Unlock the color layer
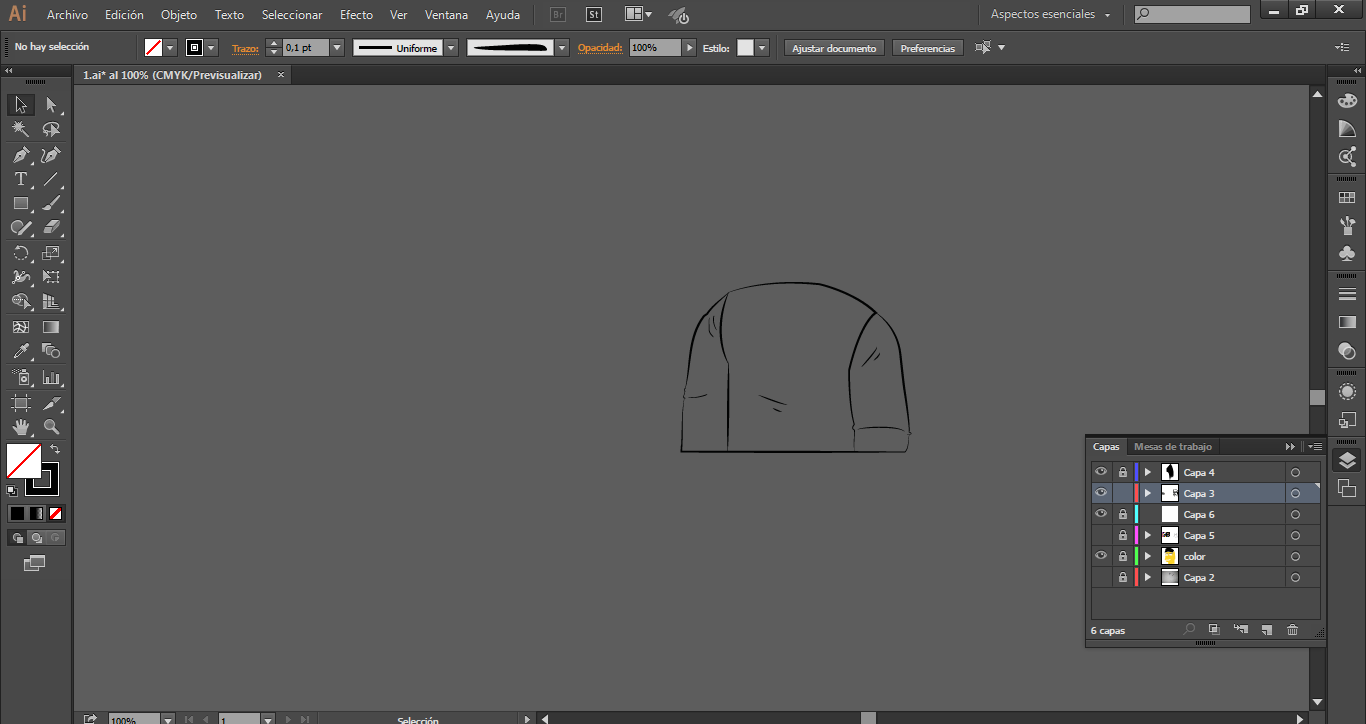The image size is (1366, 724). (x=1122, y=557)
